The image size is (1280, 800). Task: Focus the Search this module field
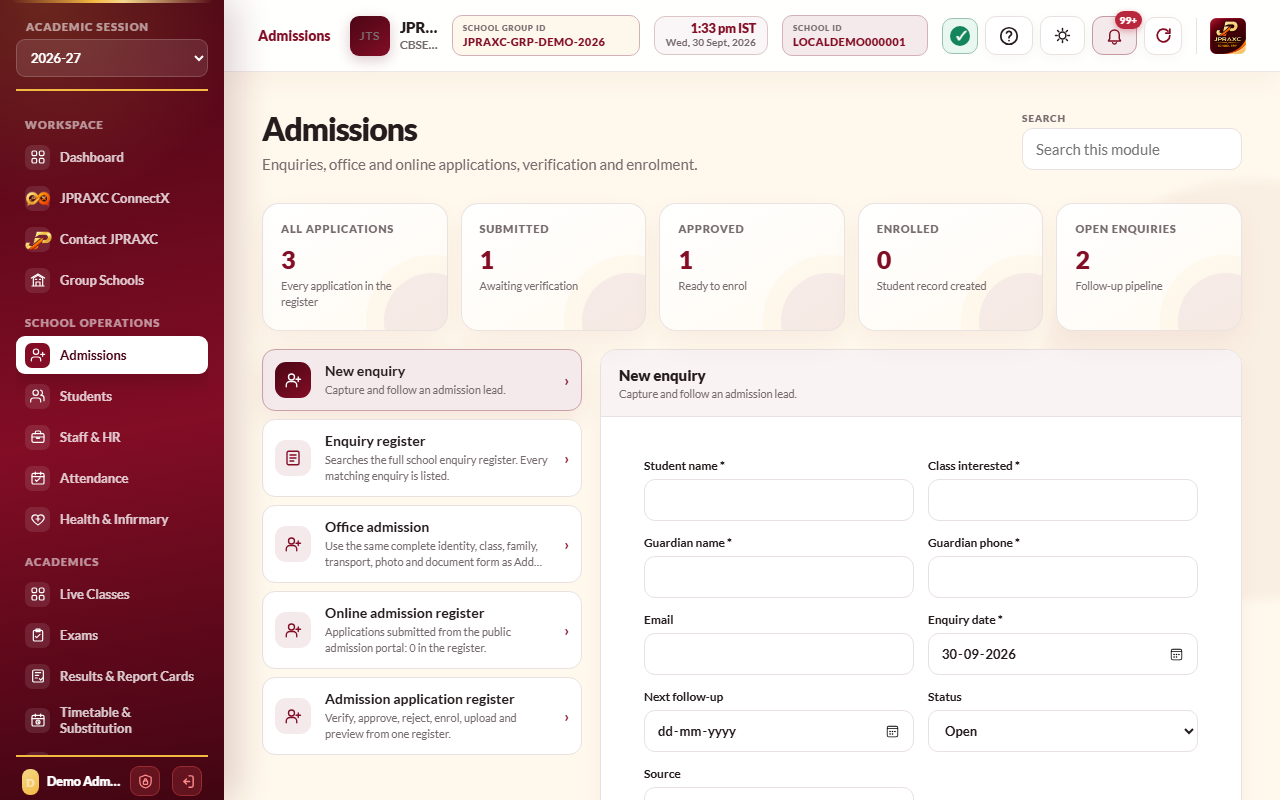(x=1132, y=149)
